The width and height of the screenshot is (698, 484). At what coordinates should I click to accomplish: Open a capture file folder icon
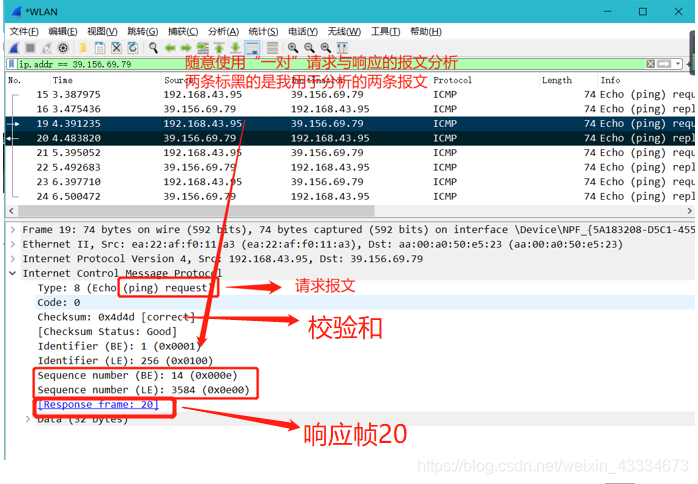(83, 48)
